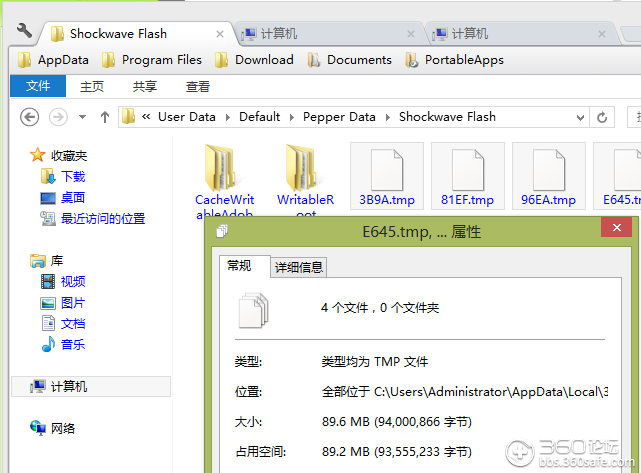The height and width of the screenshot is (473, 641).
Task: Select User Data in address path
Action: [187, 117]
